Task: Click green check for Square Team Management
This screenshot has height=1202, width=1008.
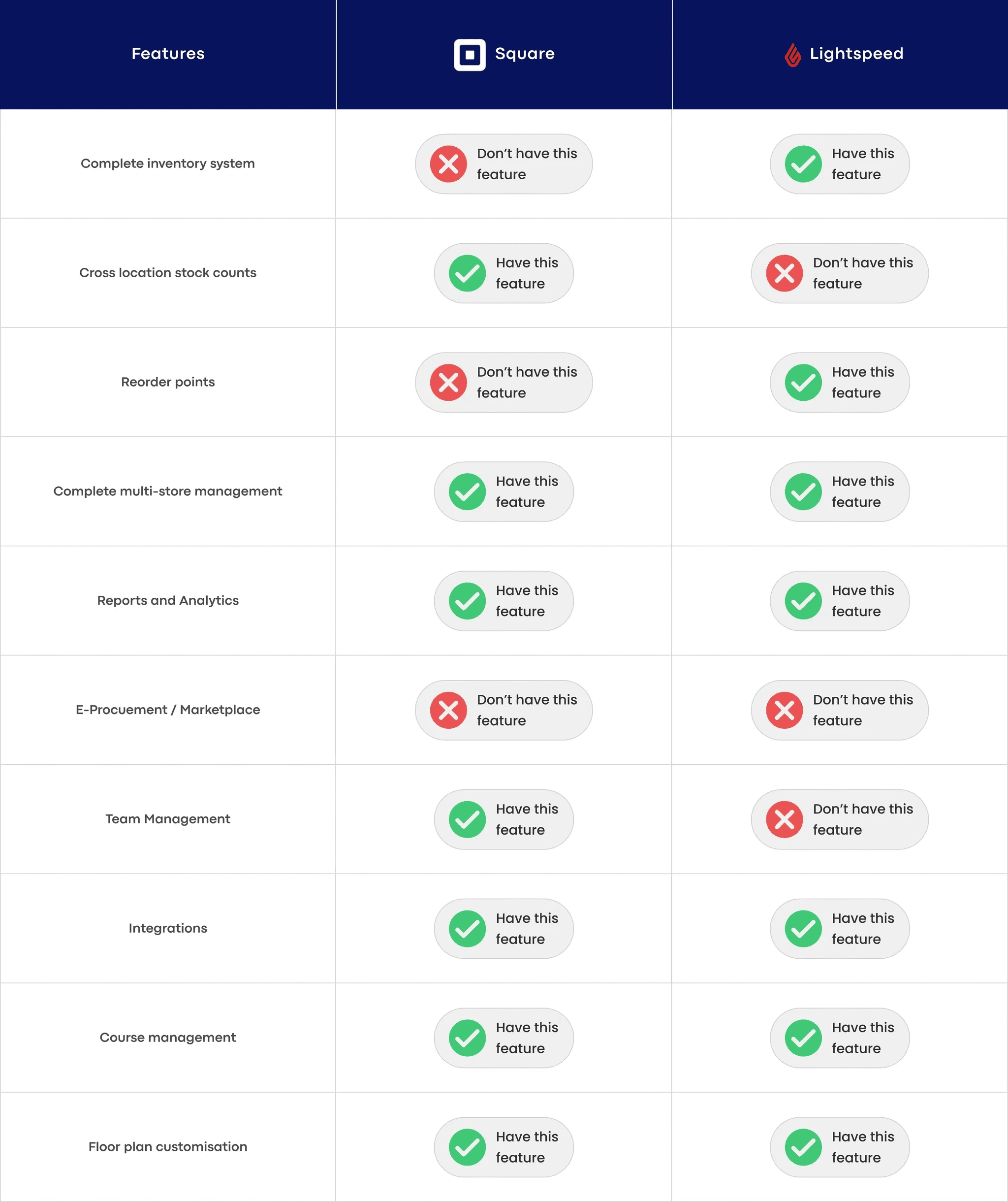Action: (468, 819)
